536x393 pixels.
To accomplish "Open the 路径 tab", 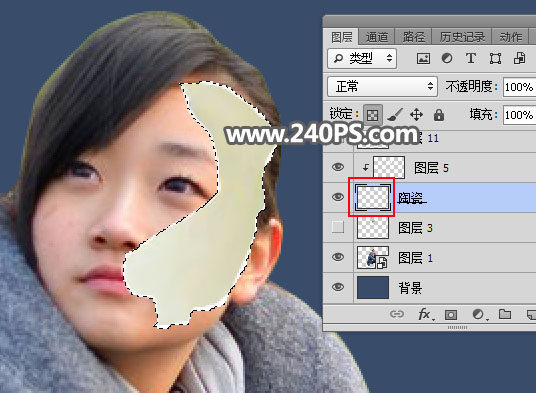I will click(x=413, y=37).
